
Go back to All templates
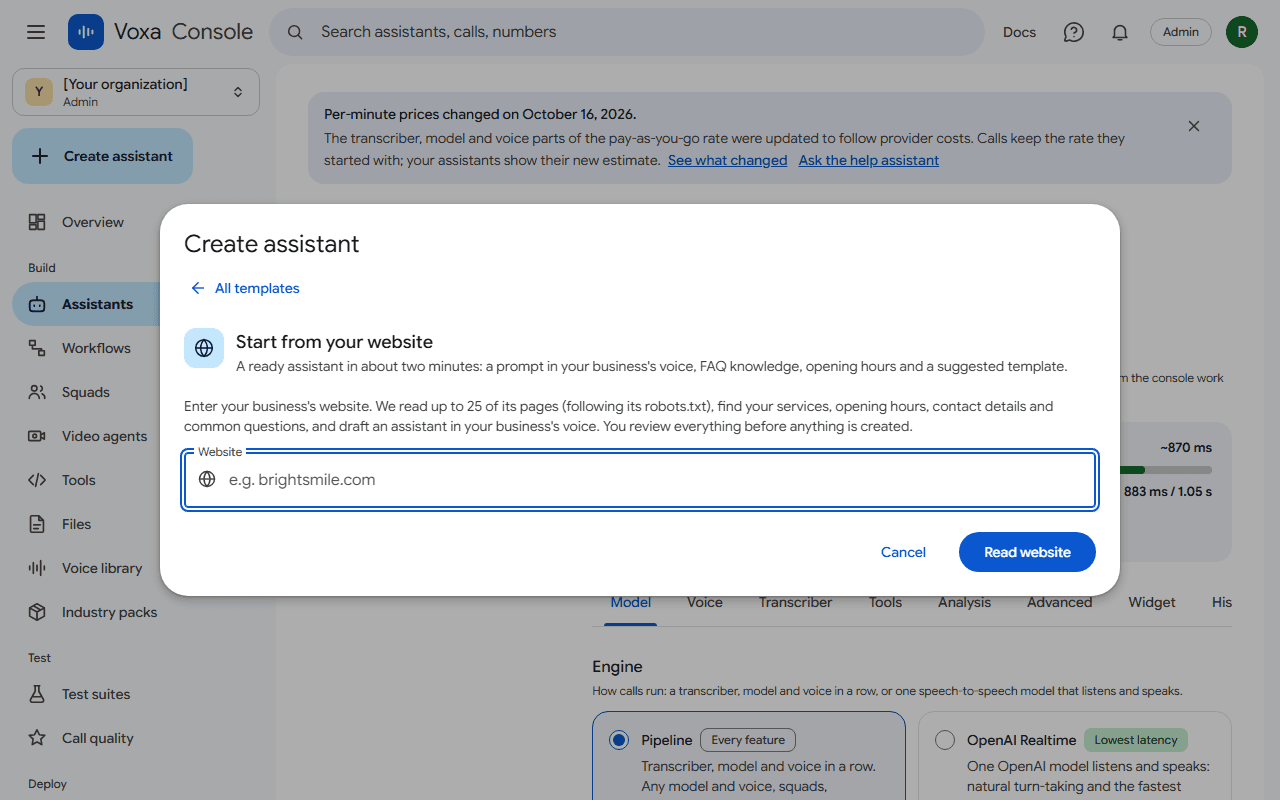coord(245,288)
